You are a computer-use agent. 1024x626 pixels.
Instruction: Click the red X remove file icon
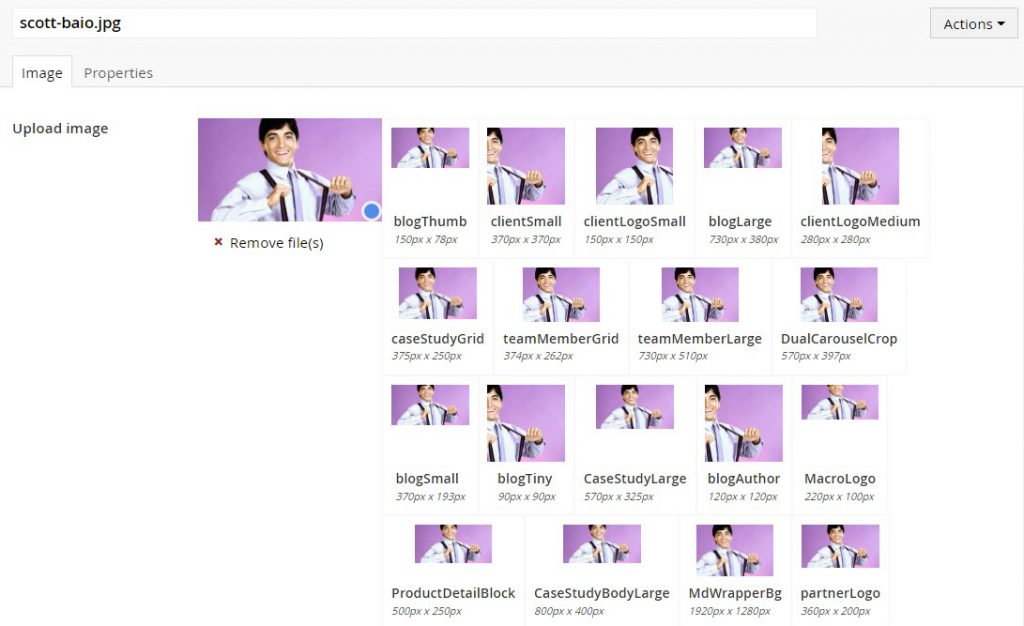[218, 243]
